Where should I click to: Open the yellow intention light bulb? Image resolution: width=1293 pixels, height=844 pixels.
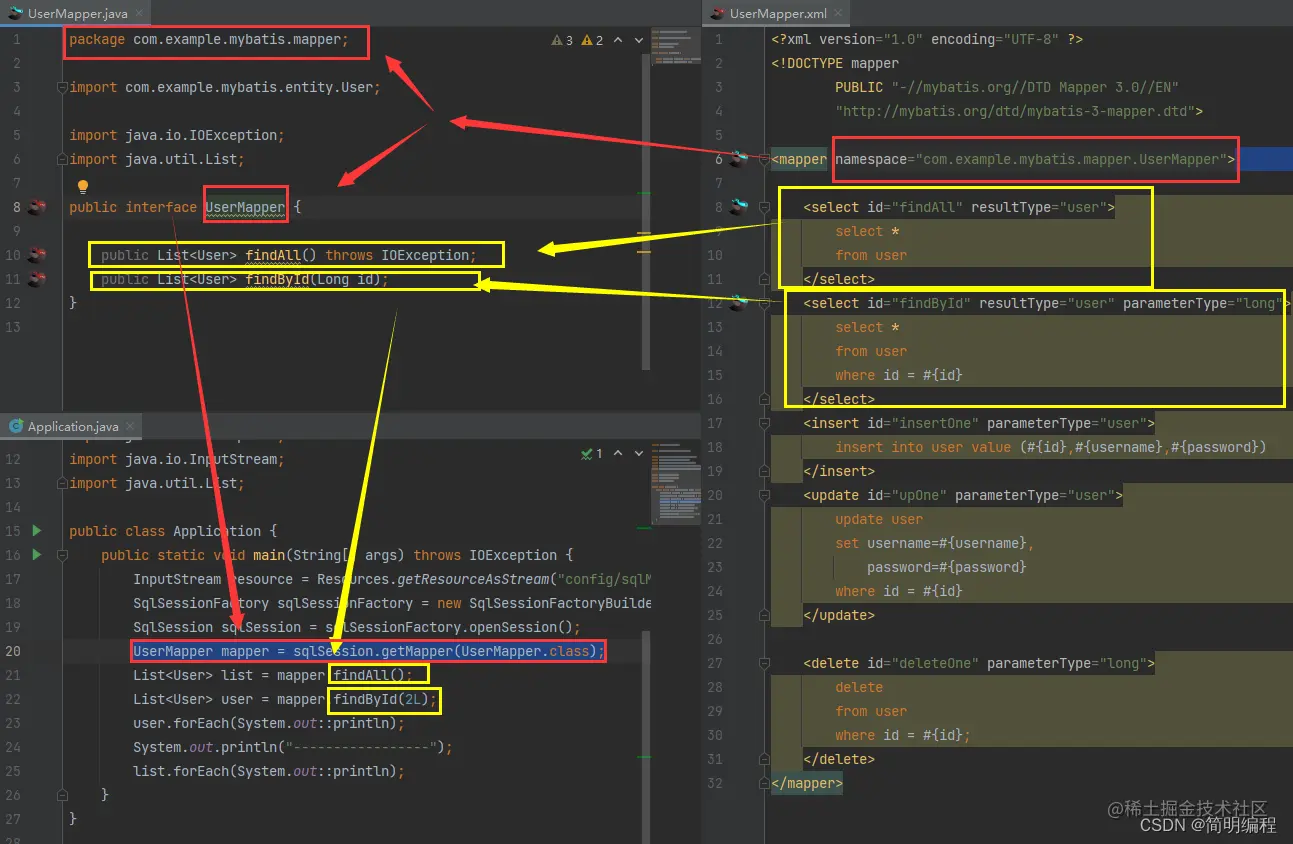83,186
